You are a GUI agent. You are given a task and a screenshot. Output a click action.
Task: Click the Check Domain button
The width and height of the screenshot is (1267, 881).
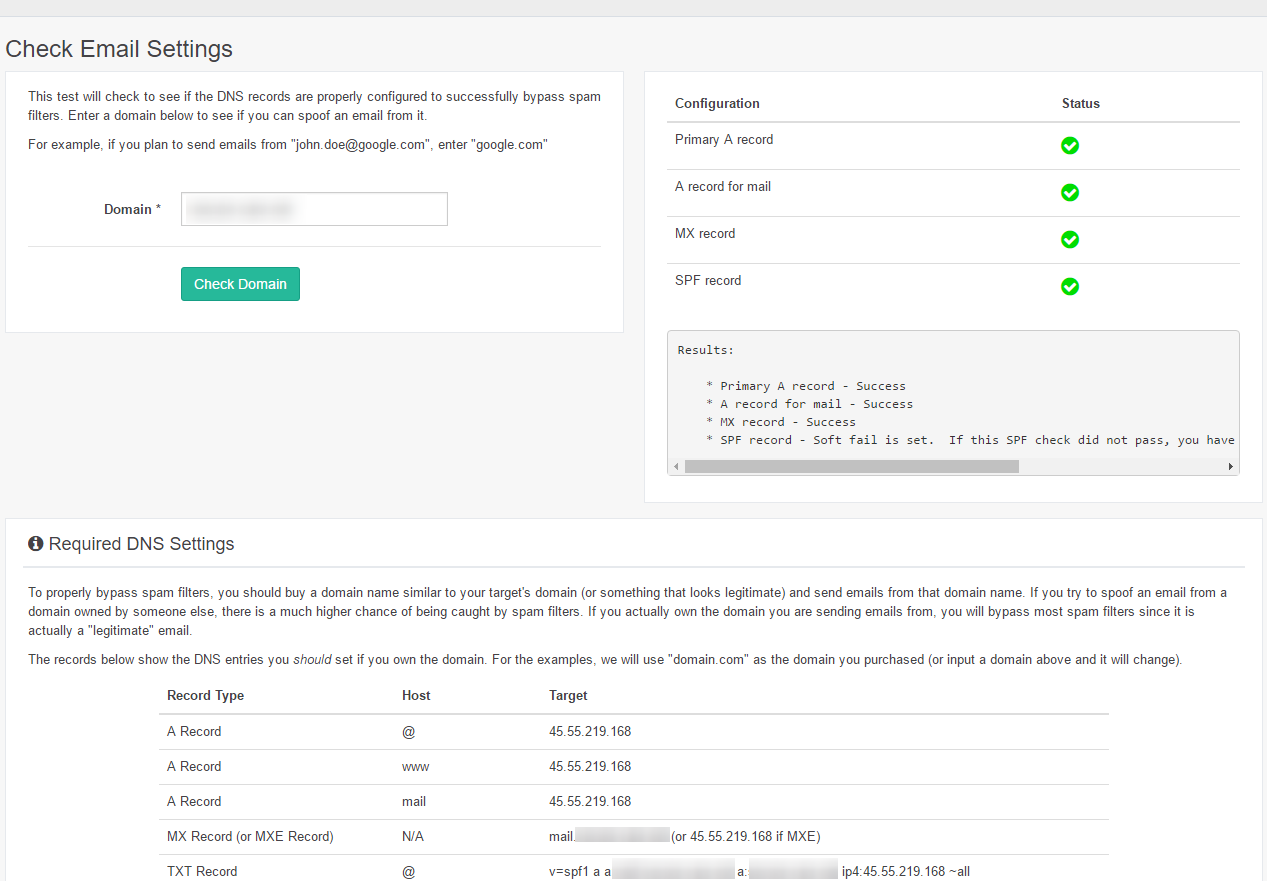[x=240, y=284]
